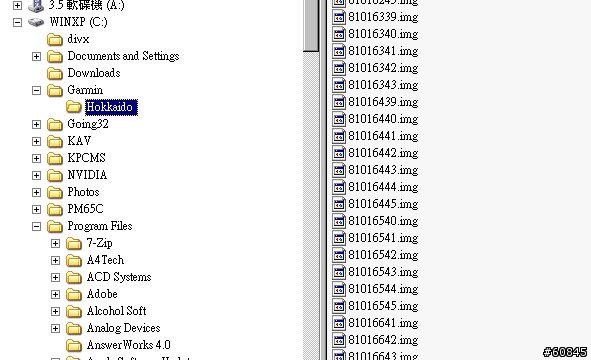
Task: Select the highlighted Hokkaido folder label
Action: click(x=111, y=107)
